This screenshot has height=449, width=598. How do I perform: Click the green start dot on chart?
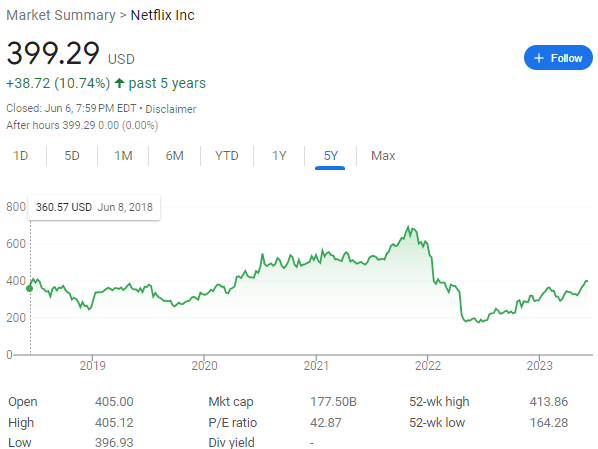point(29,288)
